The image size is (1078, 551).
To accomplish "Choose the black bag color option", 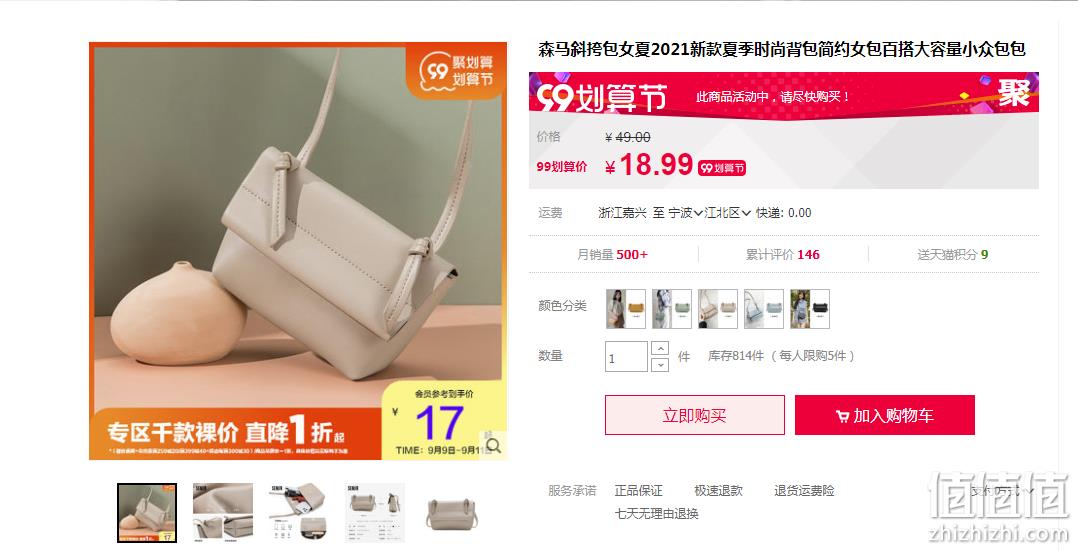I will point(810,309).
